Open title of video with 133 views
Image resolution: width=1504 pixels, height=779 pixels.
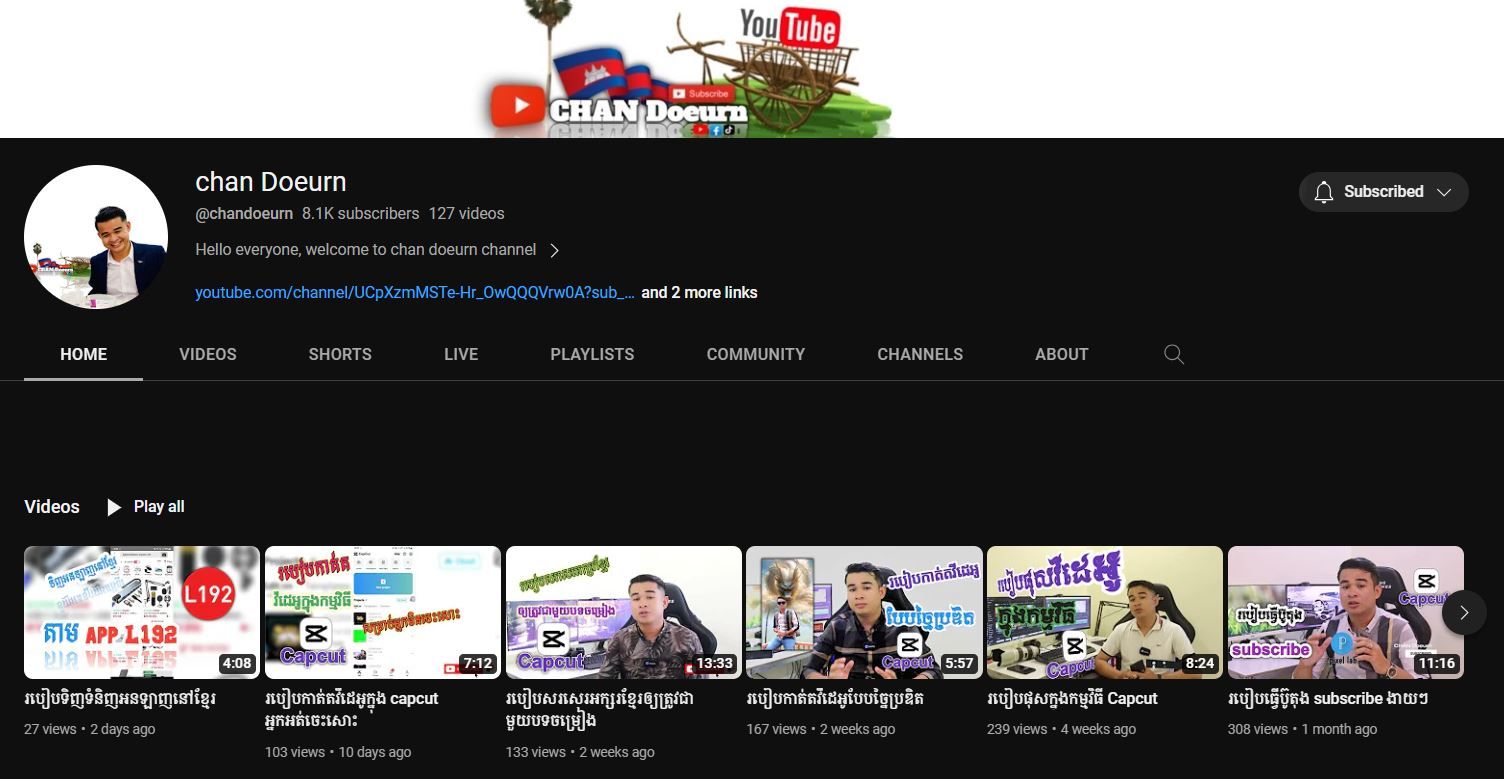coord(600,709)
